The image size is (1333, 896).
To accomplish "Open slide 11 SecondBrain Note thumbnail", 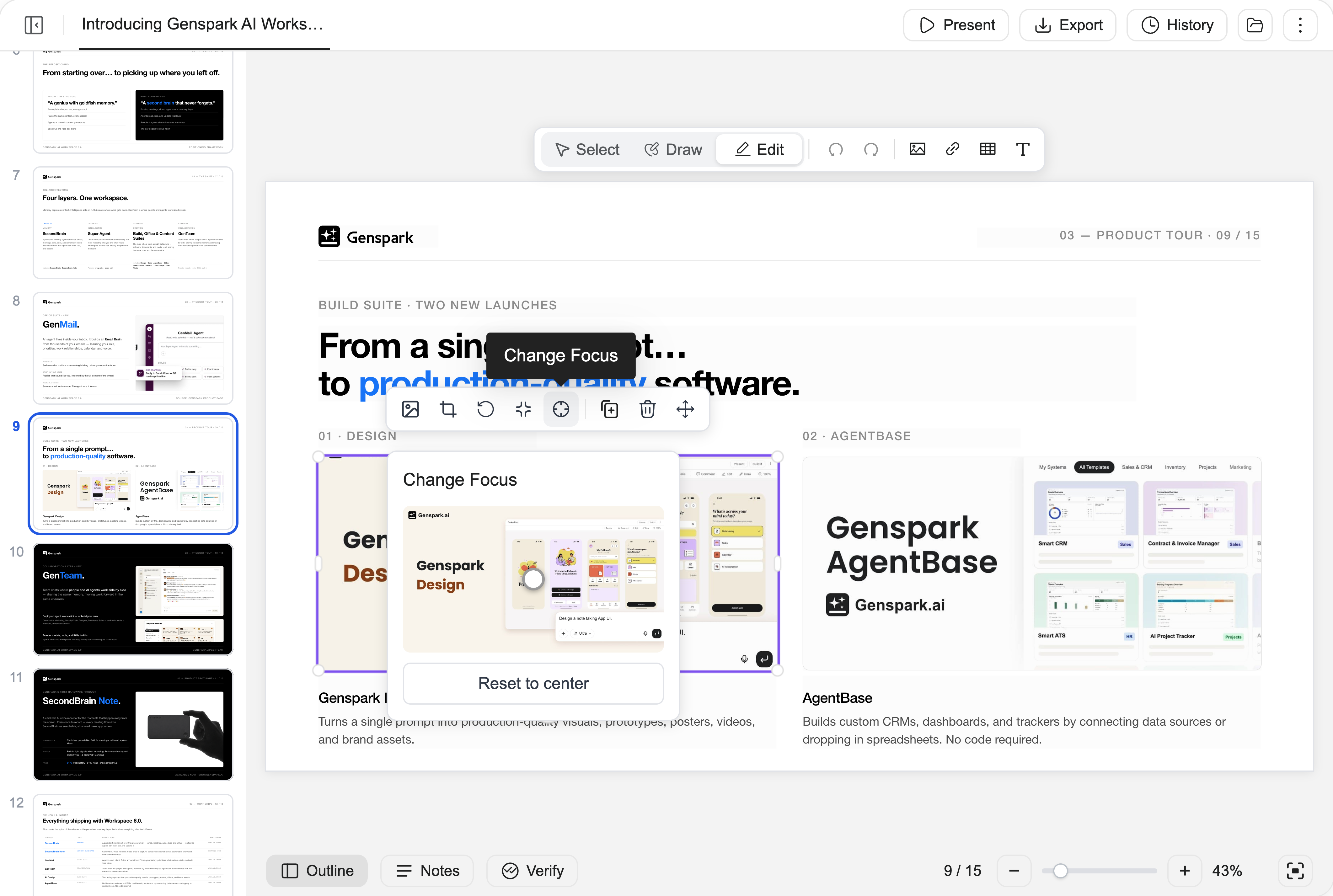I will [133, 725].
